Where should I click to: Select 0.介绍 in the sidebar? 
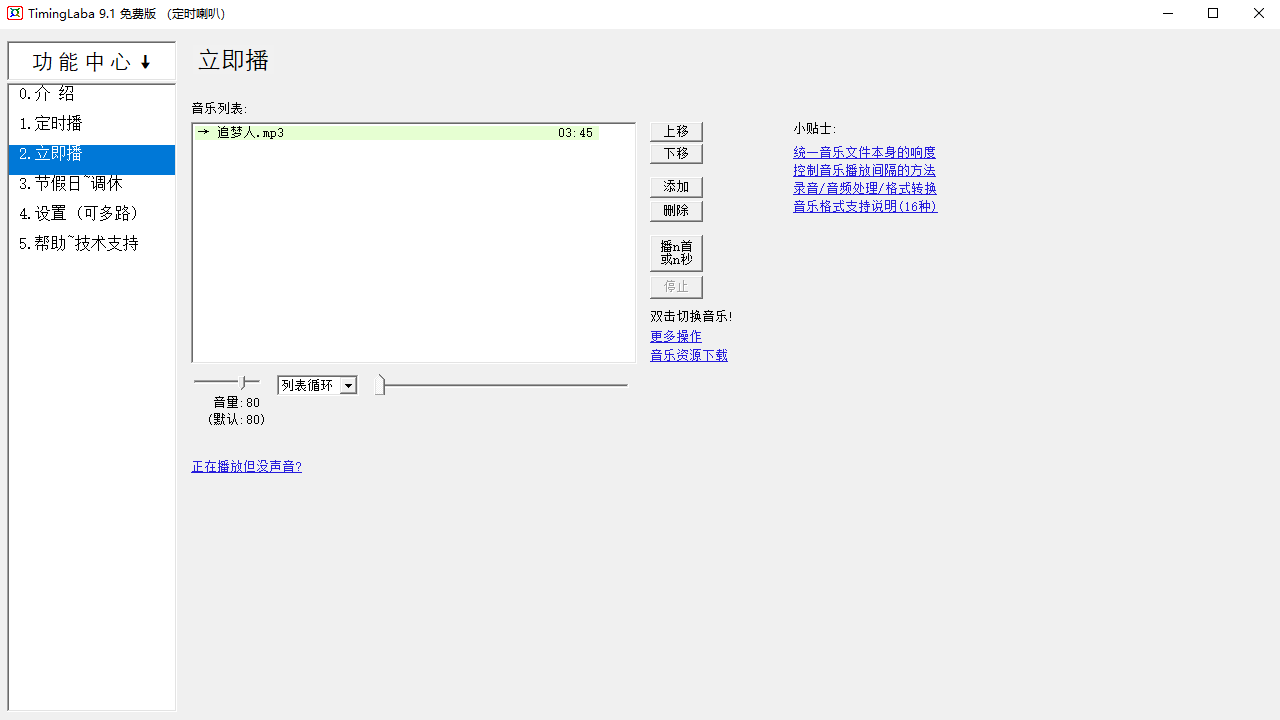(x=47, y=94)
